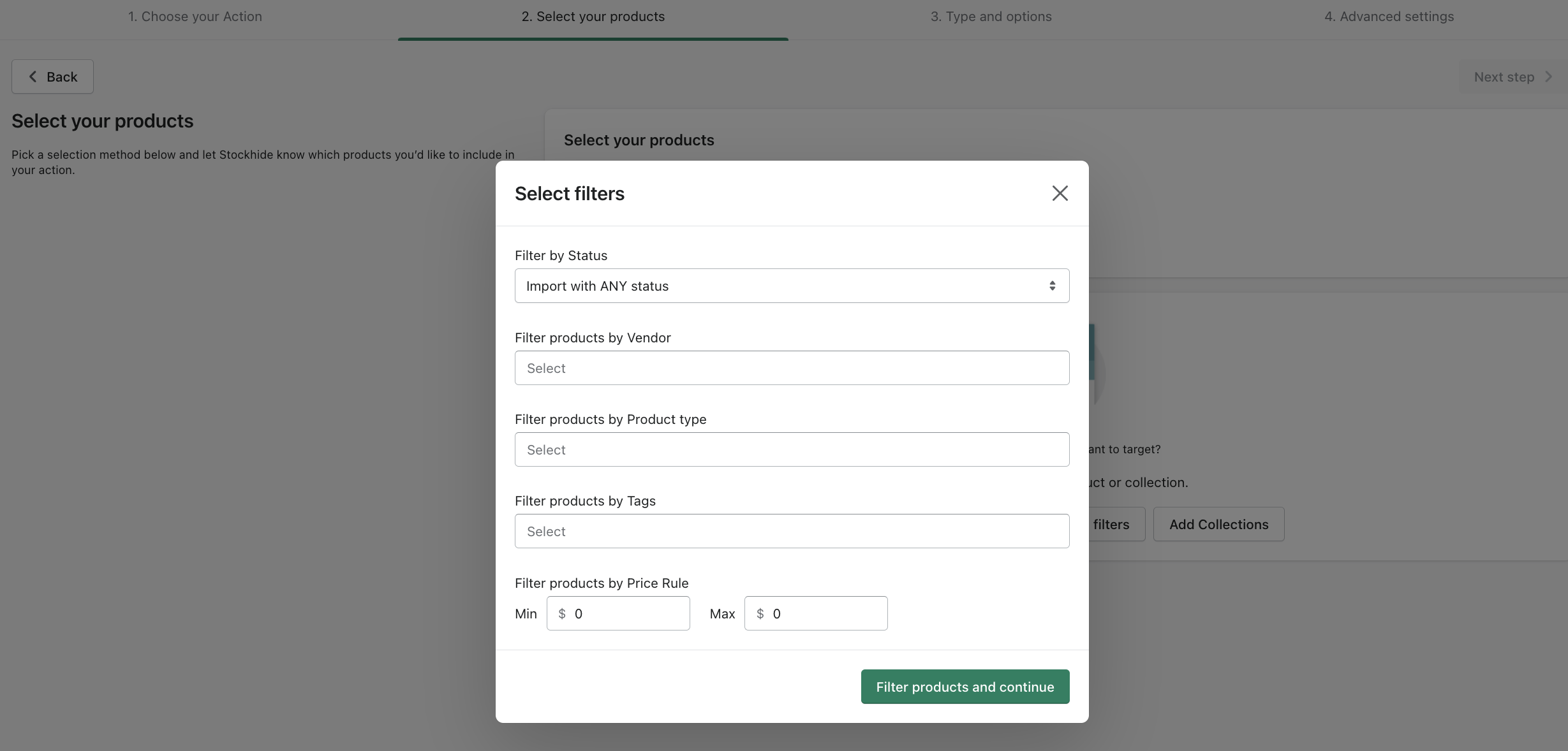Click the Min price input field
This screenshot has width=1568, height=751.
click(628, 613)
